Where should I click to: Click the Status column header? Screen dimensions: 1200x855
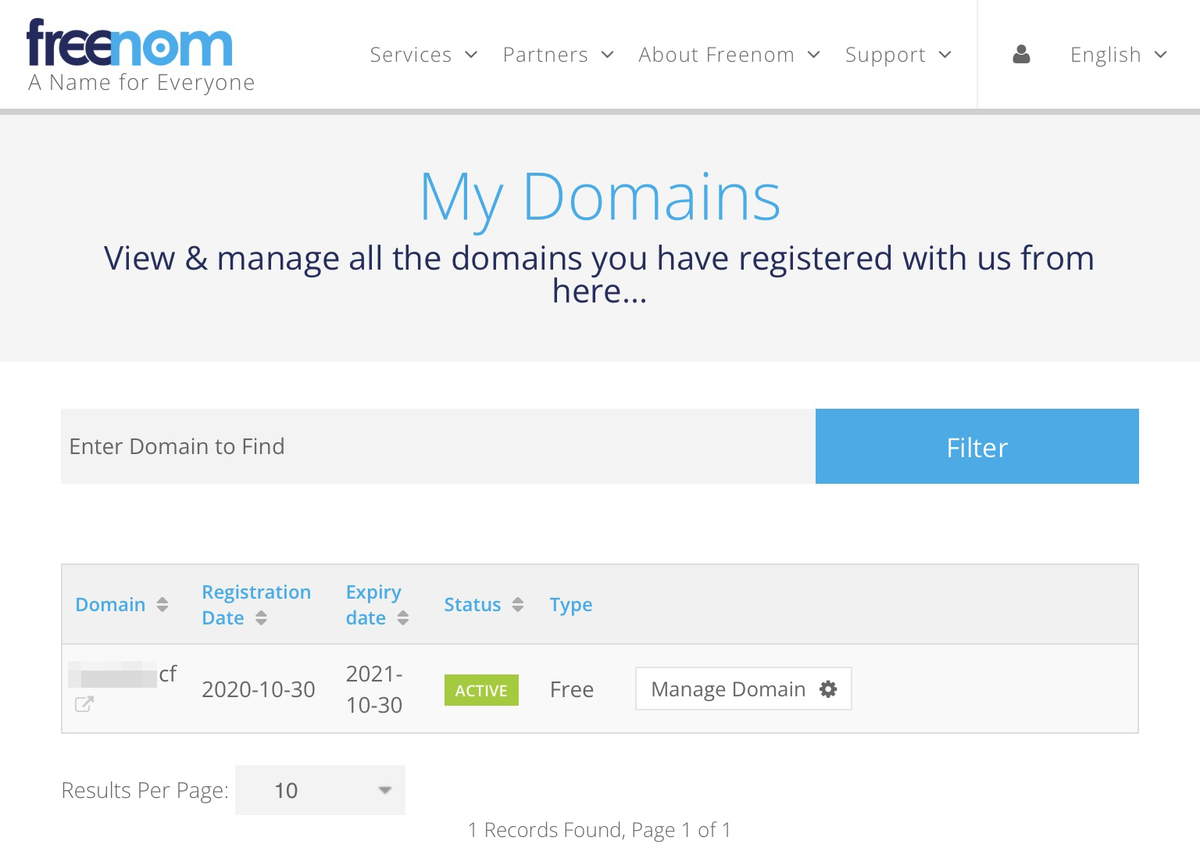[x=472, y=605]
